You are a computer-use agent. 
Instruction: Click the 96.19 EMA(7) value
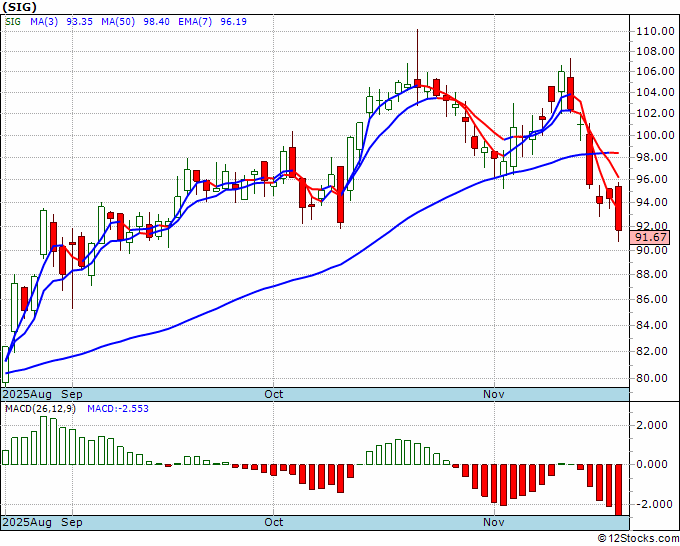click(233, 21)
